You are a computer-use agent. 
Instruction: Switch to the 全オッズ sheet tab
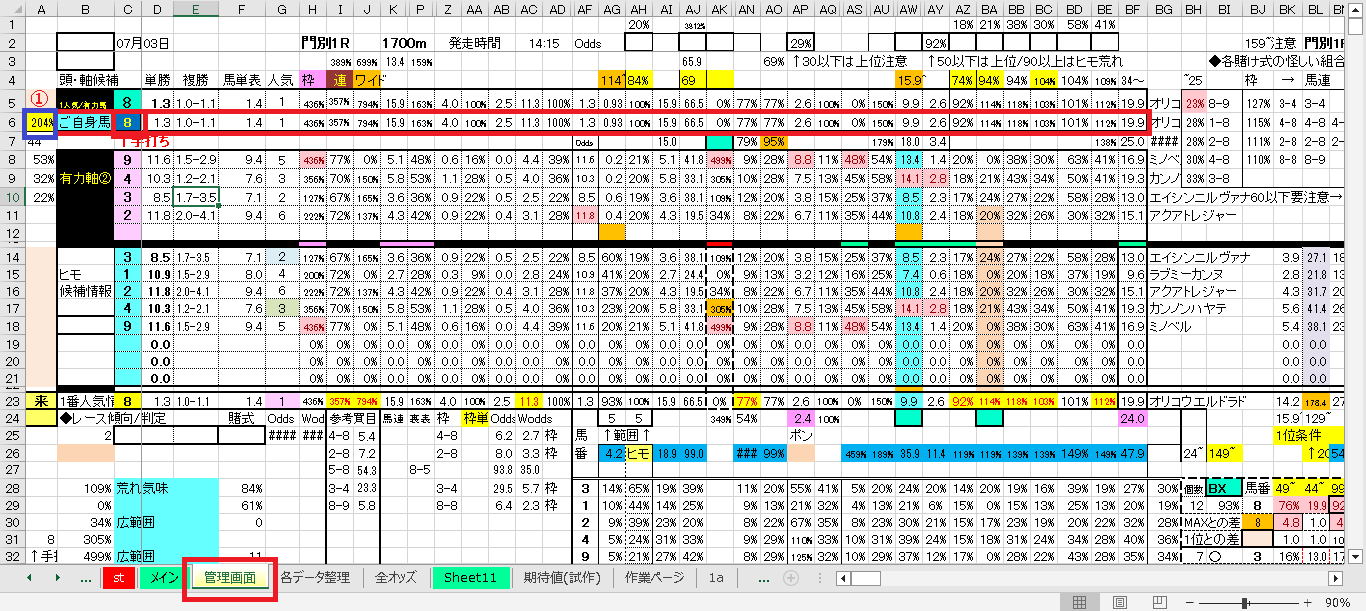tap(397, 578)
